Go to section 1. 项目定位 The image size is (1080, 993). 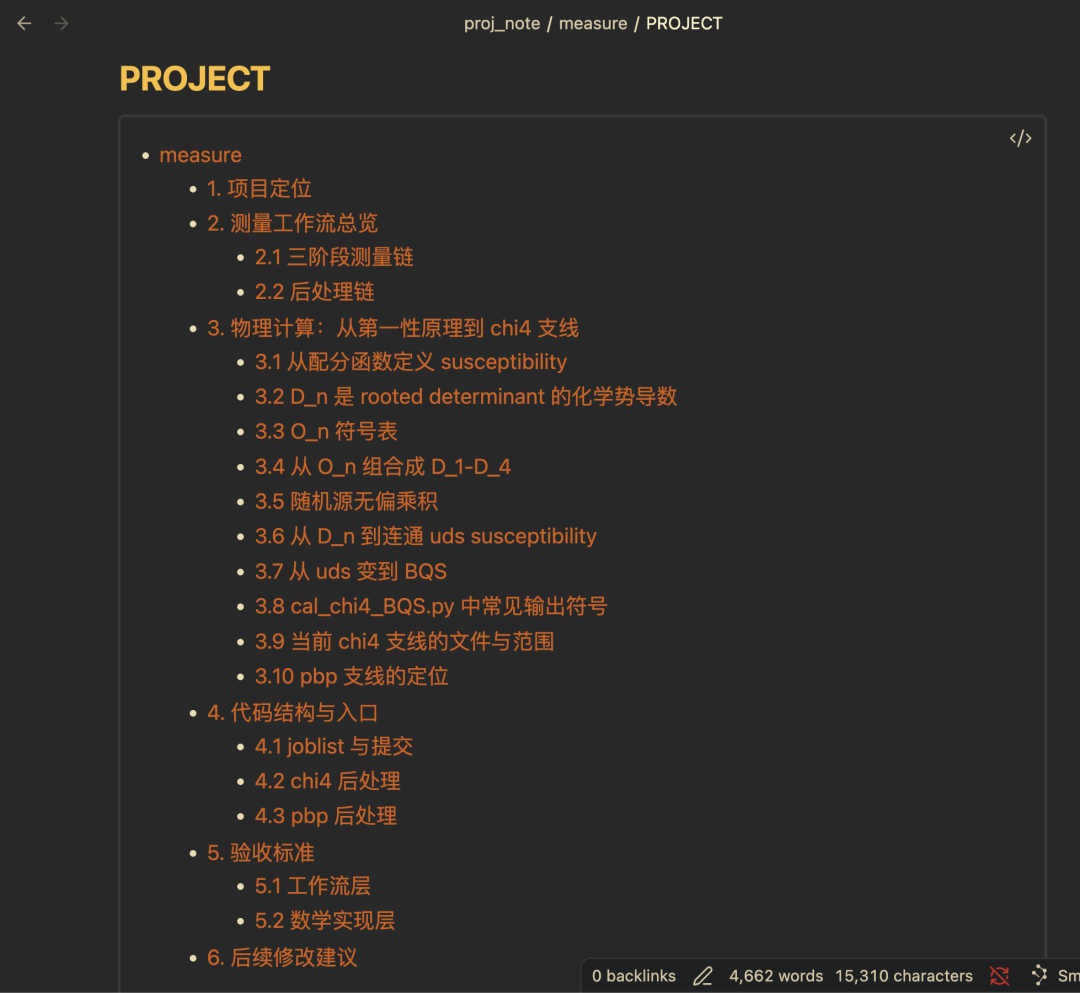(260, 189)
